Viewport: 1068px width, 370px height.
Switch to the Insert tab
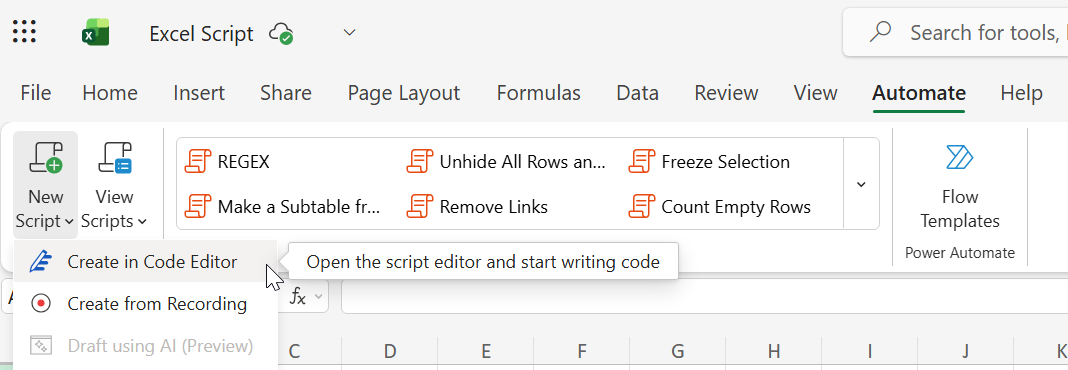pos(199,93)
